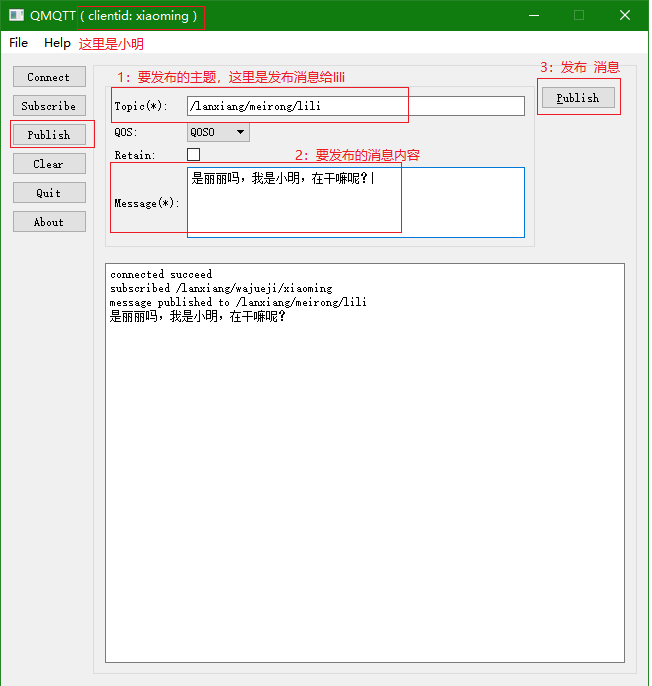Select Publish in the left button column
Viewport: 652px width, 686px height.
[49, 135]
